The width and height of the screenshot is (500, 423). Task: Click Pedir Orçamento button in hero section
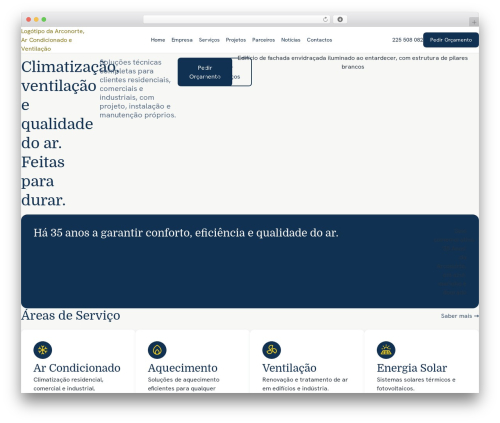pyautogui.click(x=205, y=72)
